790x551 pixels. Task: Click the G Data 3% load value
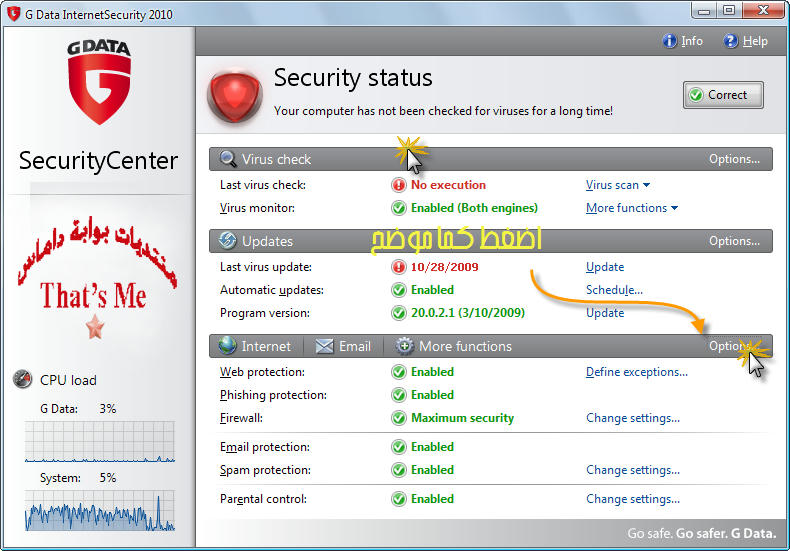(x=108, y=408)
